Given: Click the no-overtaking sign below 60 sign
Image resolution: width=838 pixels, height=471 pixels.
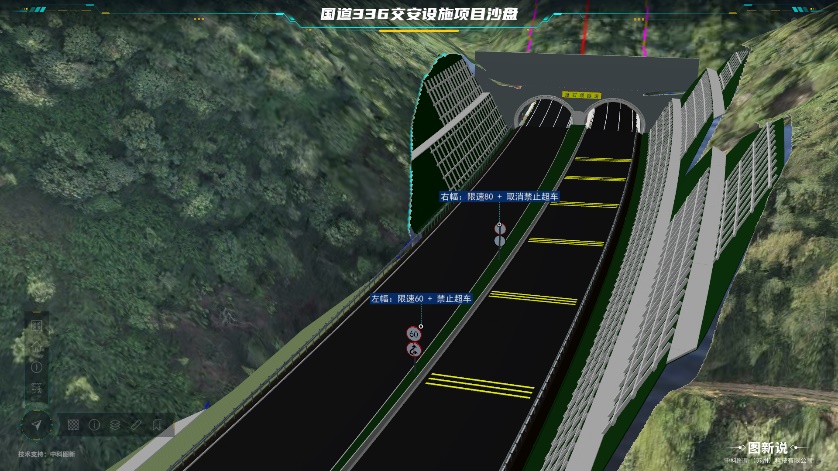Looking at the screenshot, I should (413, 349).
